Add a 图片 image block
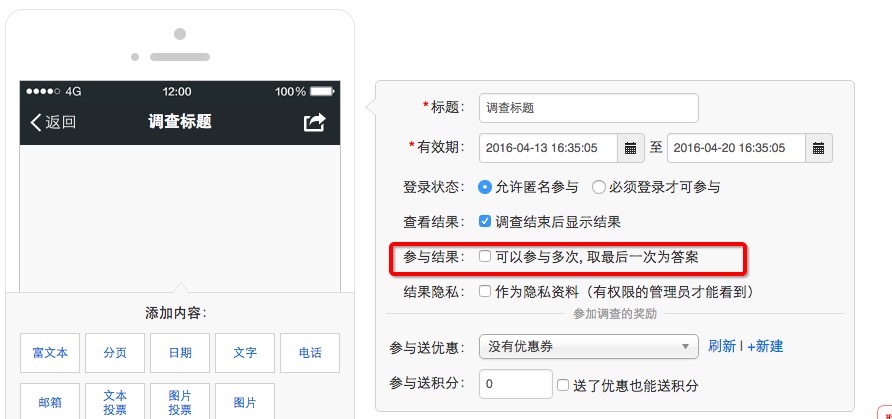Image resolution: width=892 pixels, height=419 pixels. [245, 402]
